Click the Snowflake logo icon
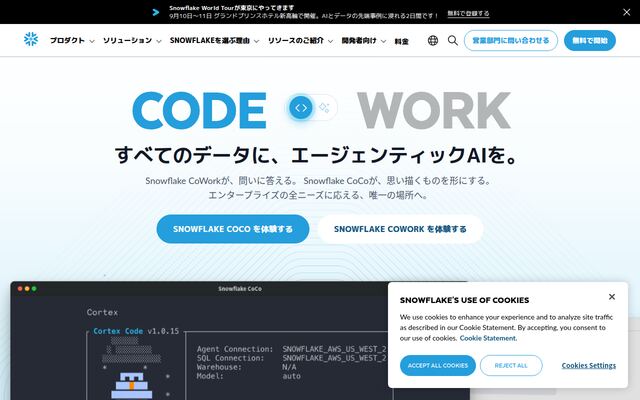This screenshot has width=640, height=400. point(31,39)
